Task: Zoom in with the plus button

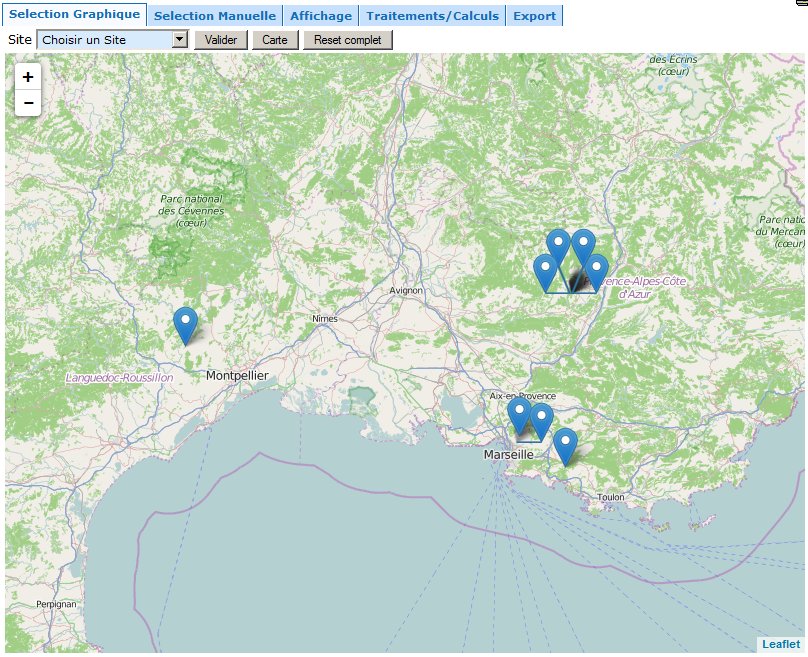Action: click(x=28, y=77)
